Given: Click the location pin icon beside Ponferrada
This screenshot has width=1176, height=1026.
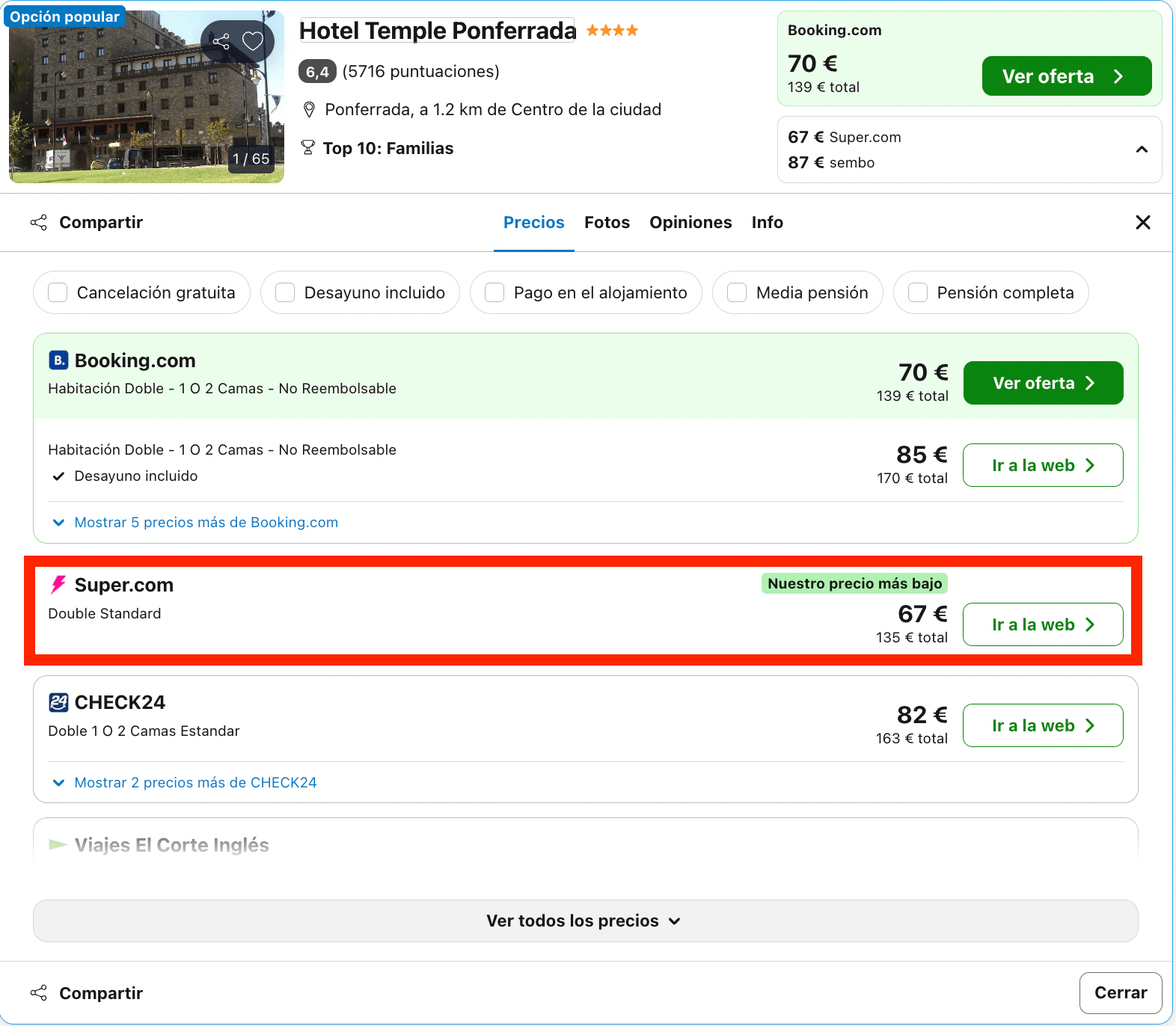Looking at the screenshot, I should click(x=309, y=110).
